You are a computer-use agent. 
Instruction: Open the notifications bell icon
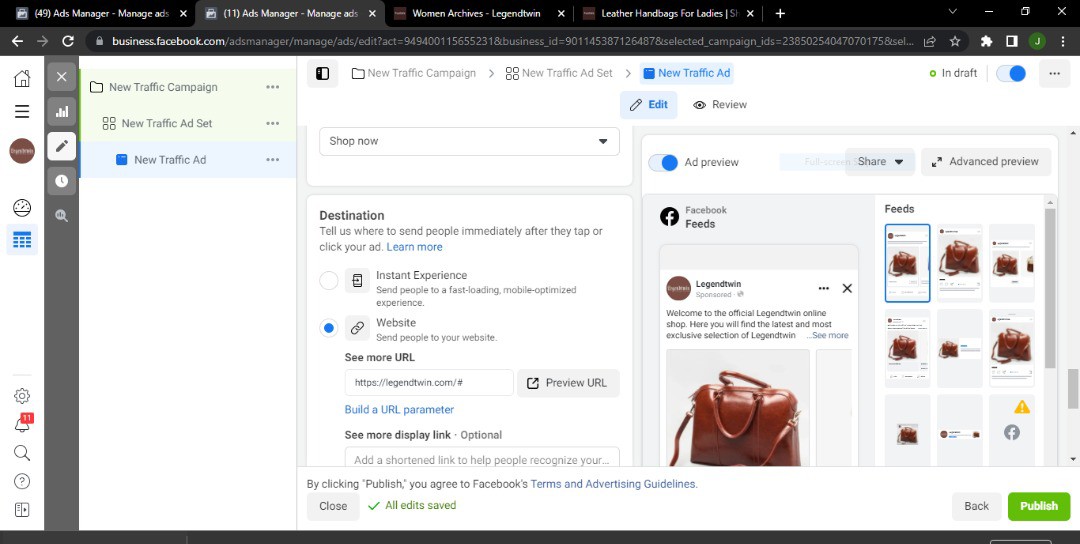pyautogui.click(x=22, y=425)
